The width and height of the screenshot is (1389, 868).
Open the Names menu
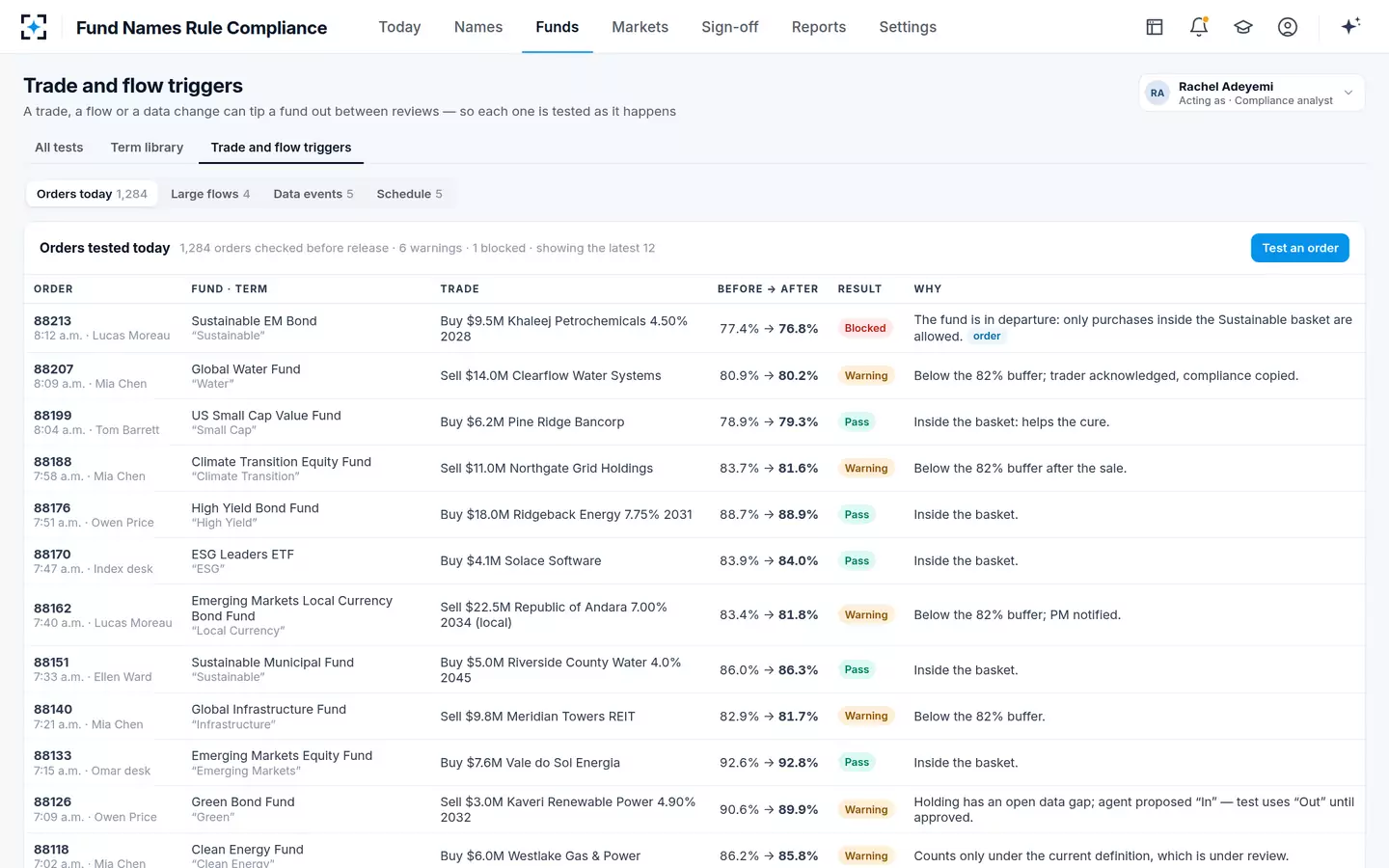478,27
